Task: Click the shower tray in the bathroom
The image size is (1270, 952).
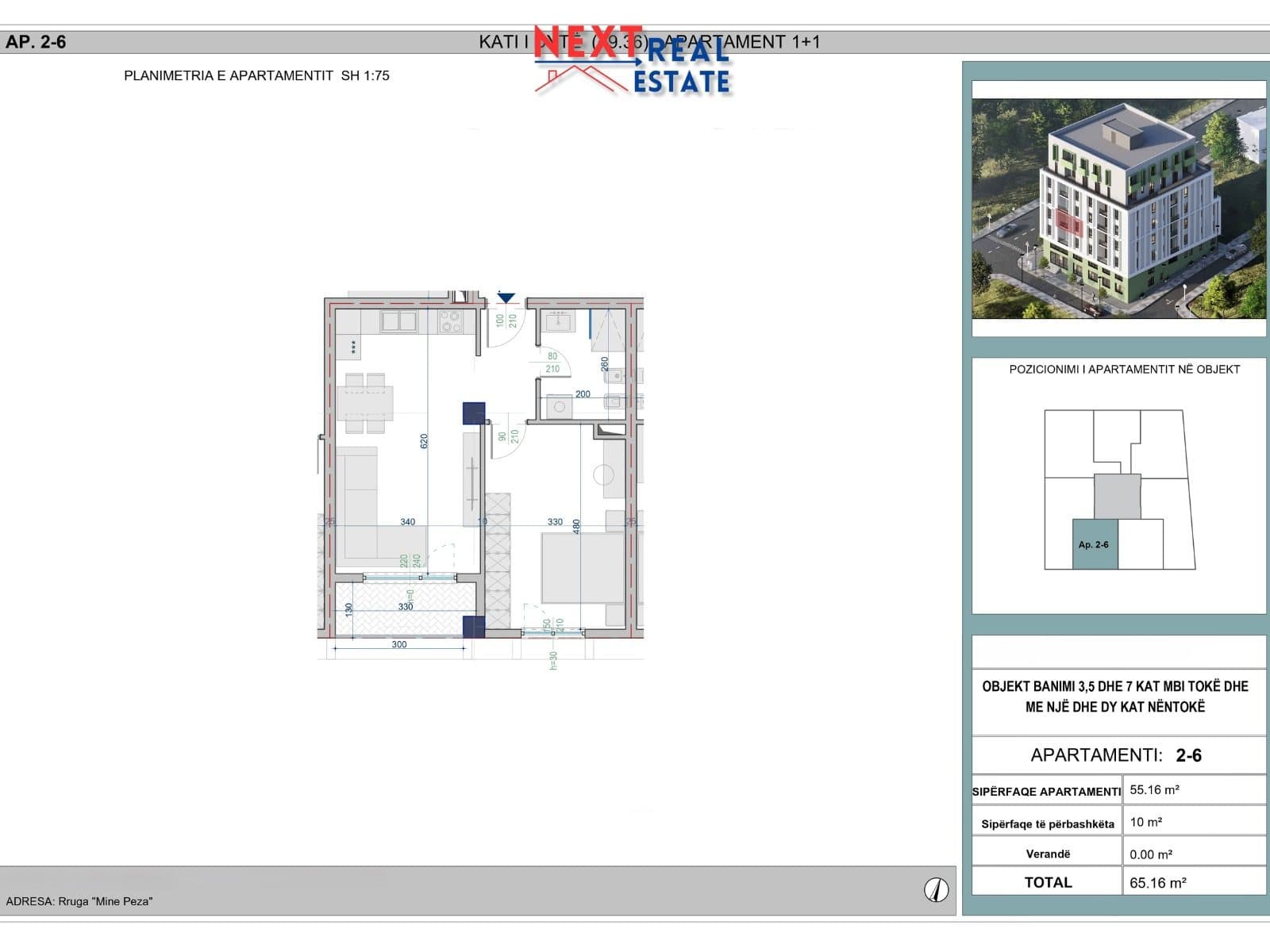Action: pos(609,330)
